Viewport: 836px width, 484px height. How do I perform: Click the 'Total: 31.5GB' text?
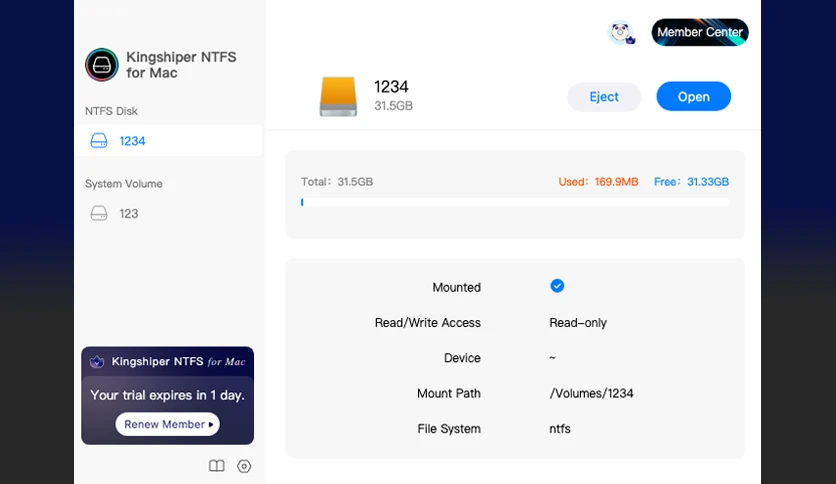click(337, 182)
